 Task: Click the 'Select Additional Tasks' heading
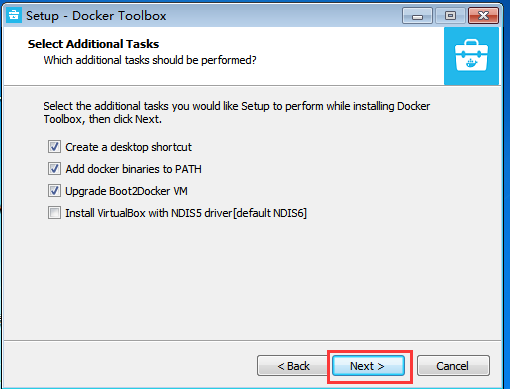pyautogui.click(x=93, y=44)
